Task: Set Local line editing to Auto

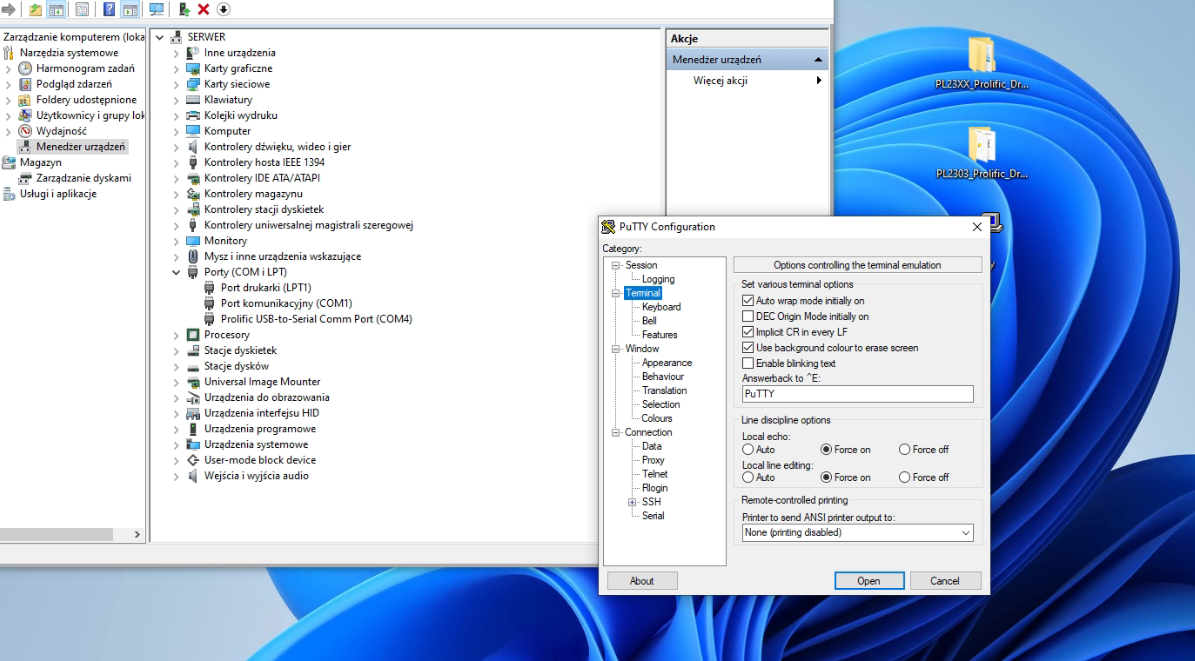Action: [x=748, y=477]
